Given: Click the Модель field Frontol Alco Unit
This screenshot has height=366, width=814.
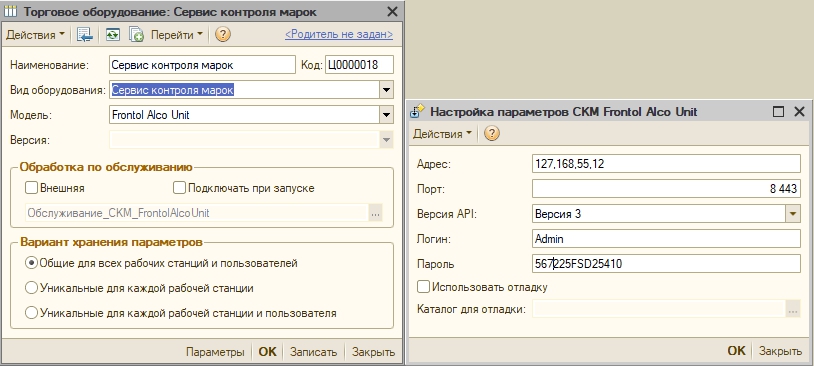Looking at the screenshot, I should pyautogui.click(x=245, y=115).
